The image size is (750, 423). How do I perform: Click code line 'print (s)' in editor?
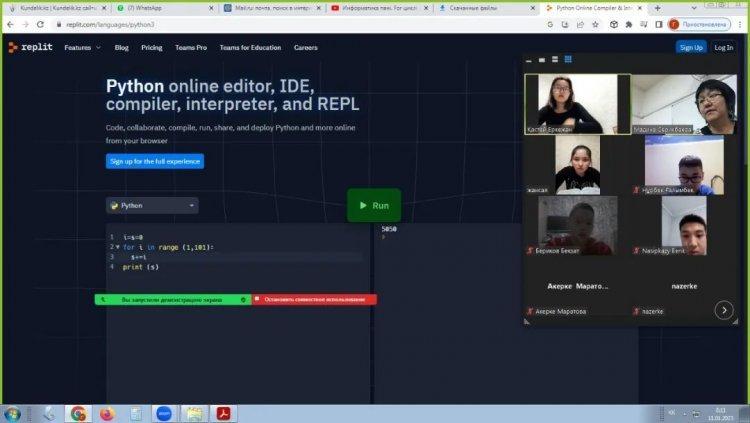pyautogui.click(x=141, y=267)
